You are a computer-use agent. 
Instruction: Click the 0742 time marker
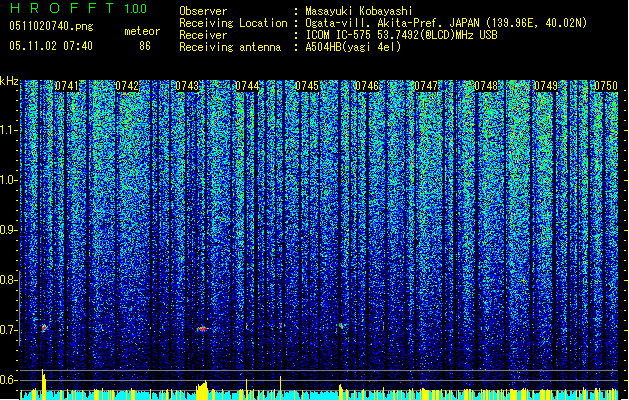coord(127,86)
